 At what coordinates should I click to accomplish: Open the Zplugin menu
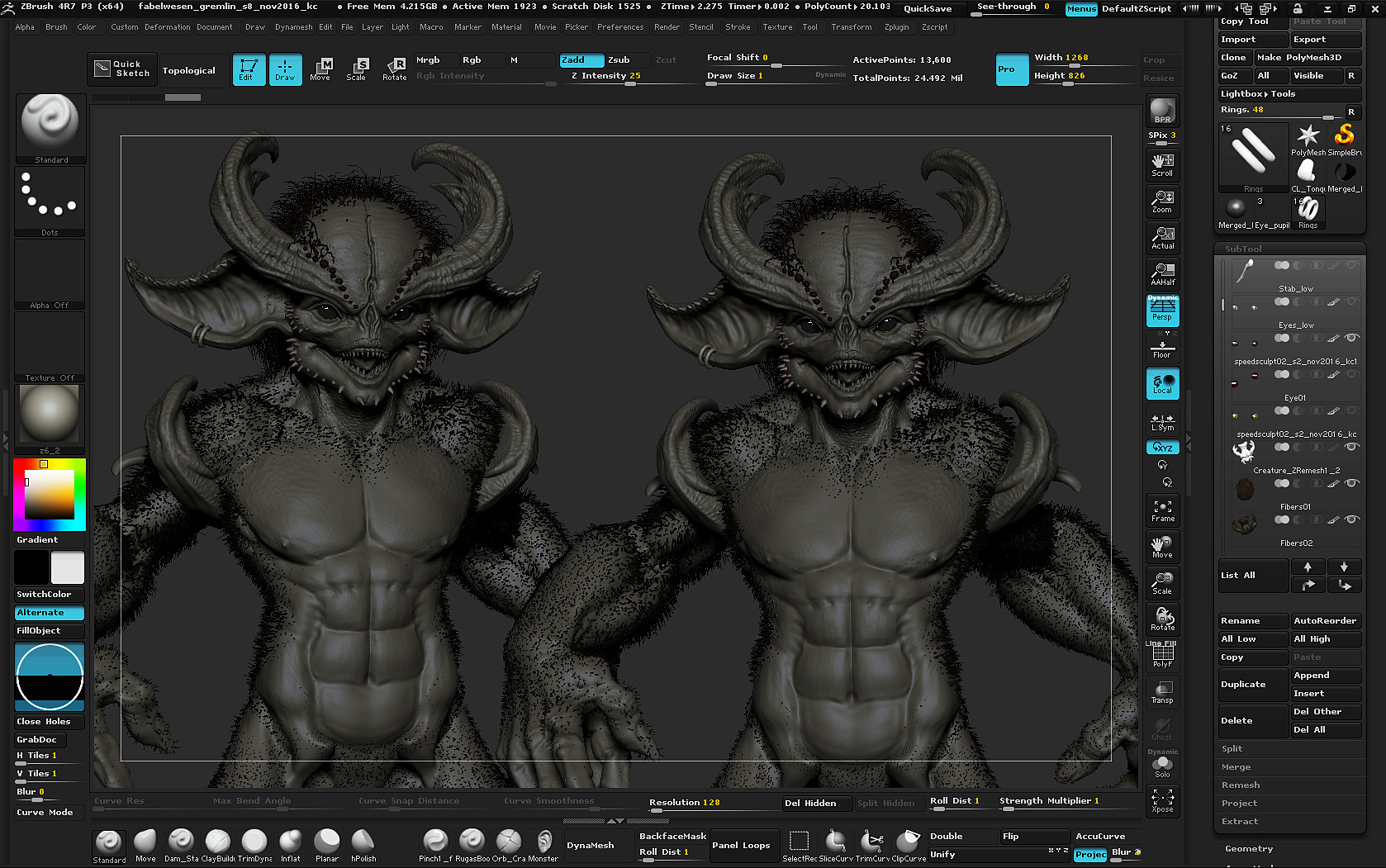896,27
